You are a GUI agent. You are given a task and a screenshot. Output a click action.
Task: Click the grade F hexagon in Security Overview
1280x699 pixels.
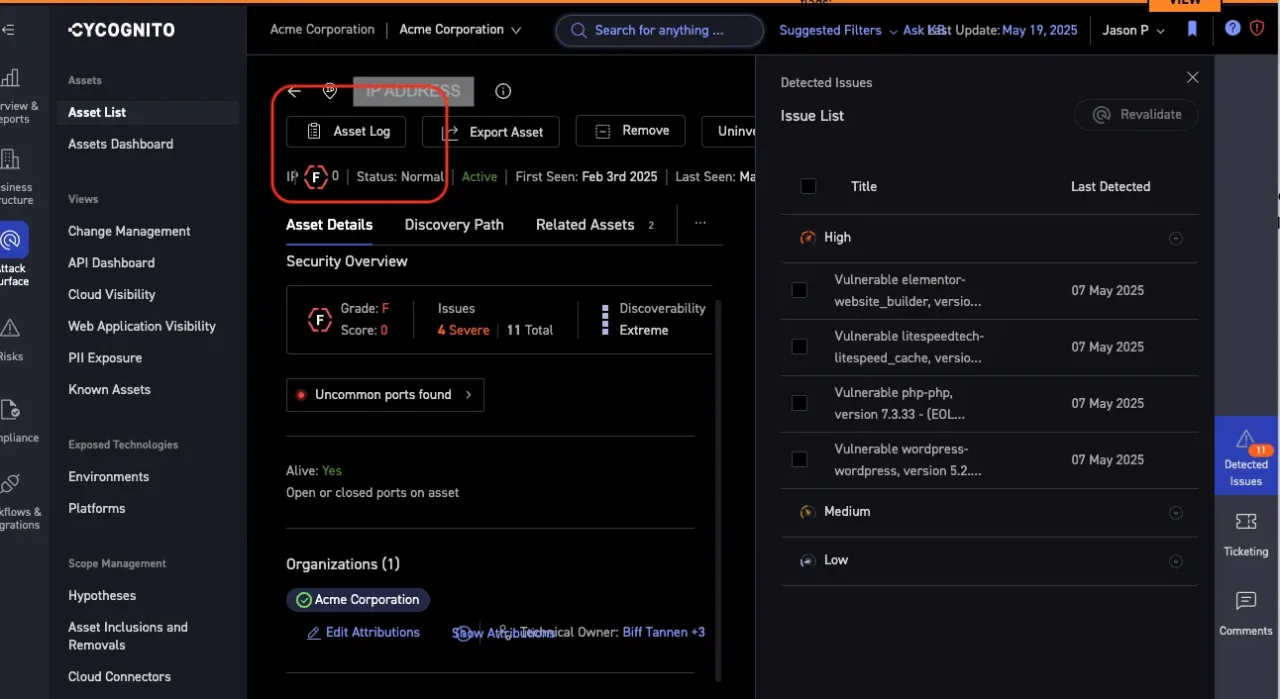[319, 320]
